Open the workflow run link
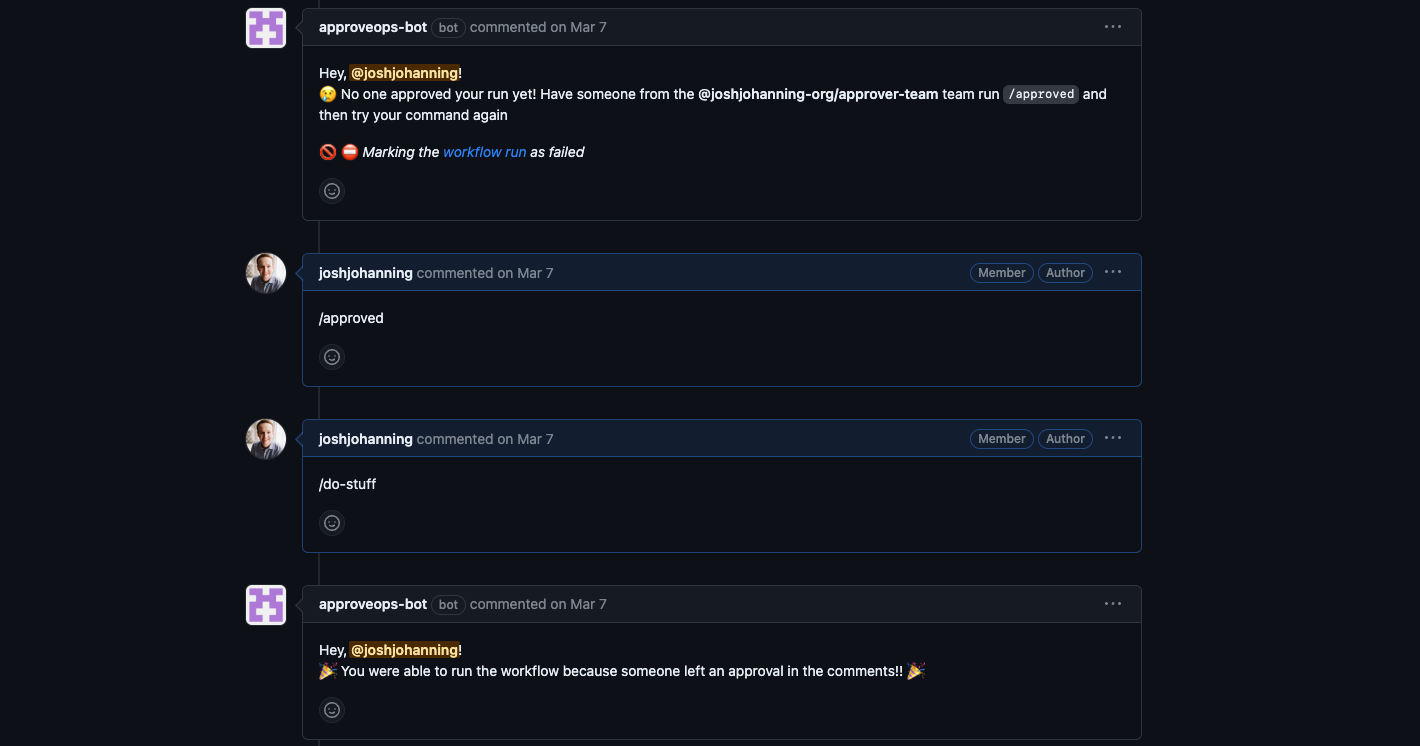Image resolution: width=1420 pixels, height=746 pixels. click(x=484, y=152)
